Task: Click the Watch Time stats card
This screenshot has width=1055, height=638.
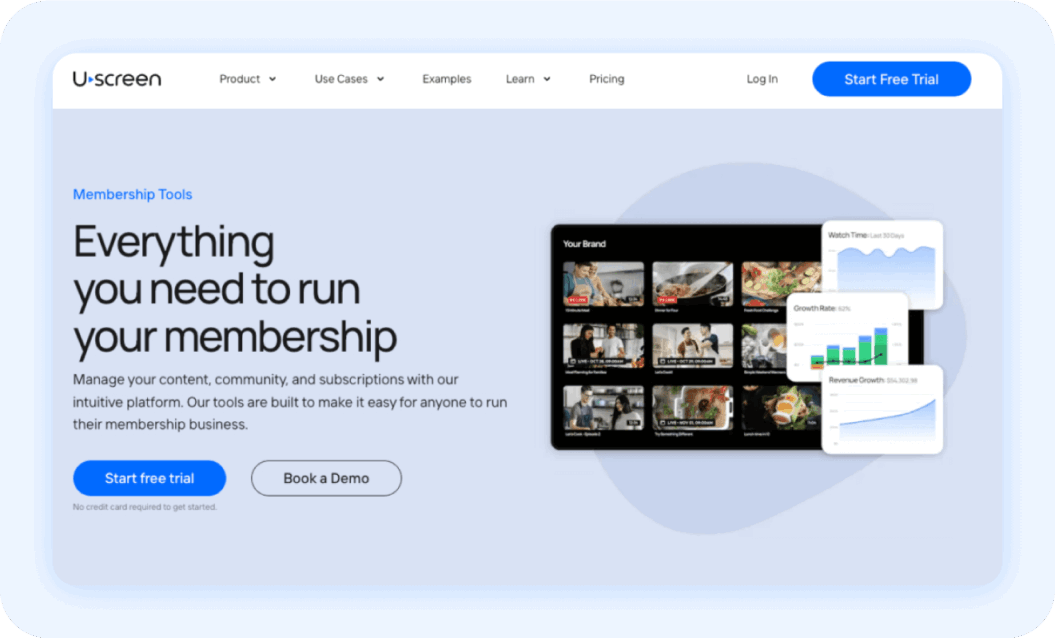Action: pos(884,262)
